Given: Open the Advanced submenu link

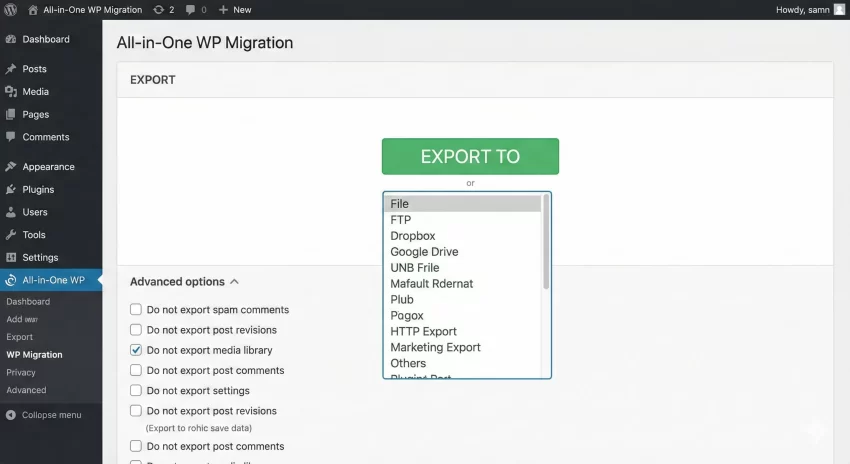Looking at the screenshot, I should click(26, 390).
